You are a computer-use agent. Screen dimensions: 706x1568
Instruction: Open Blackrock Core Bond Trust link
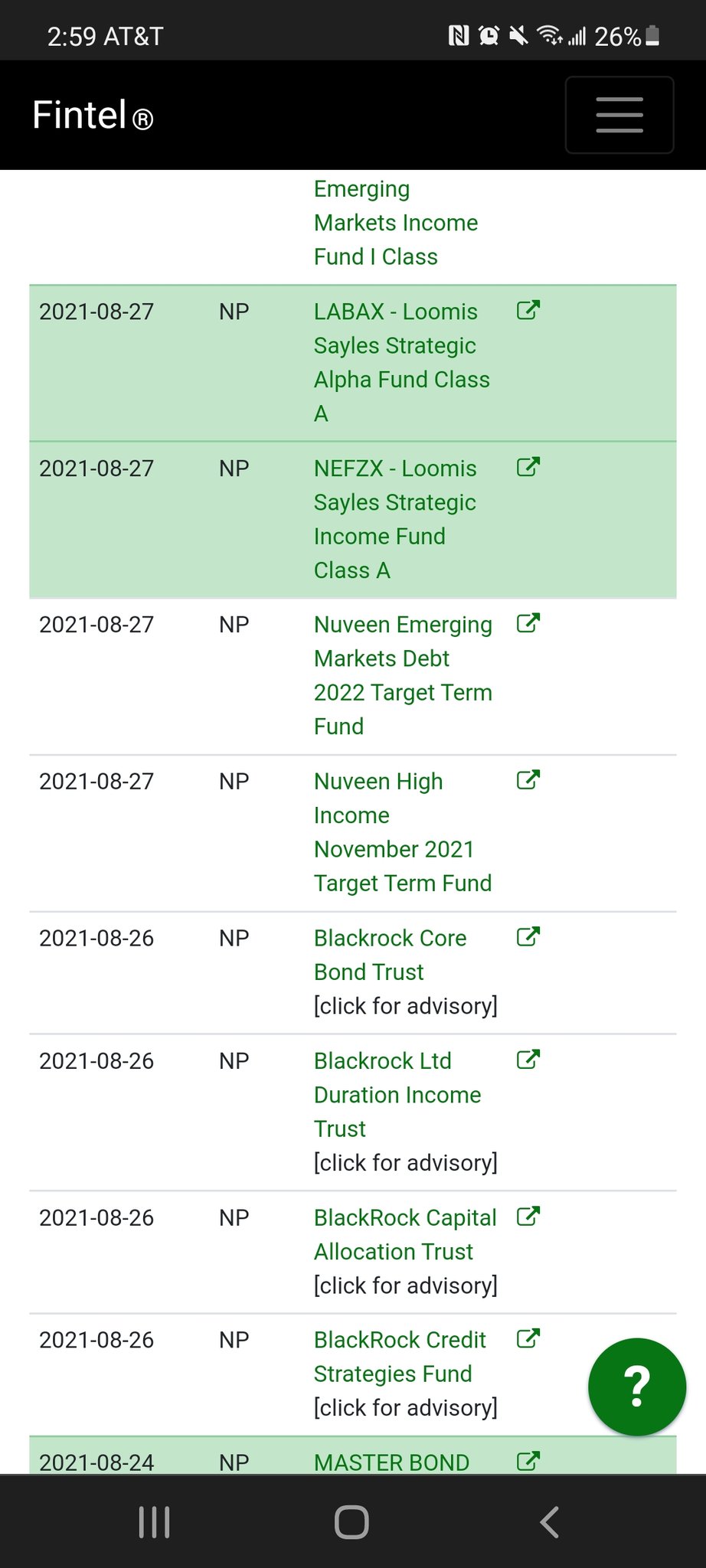pyautogui.click(x=390, y=955)
